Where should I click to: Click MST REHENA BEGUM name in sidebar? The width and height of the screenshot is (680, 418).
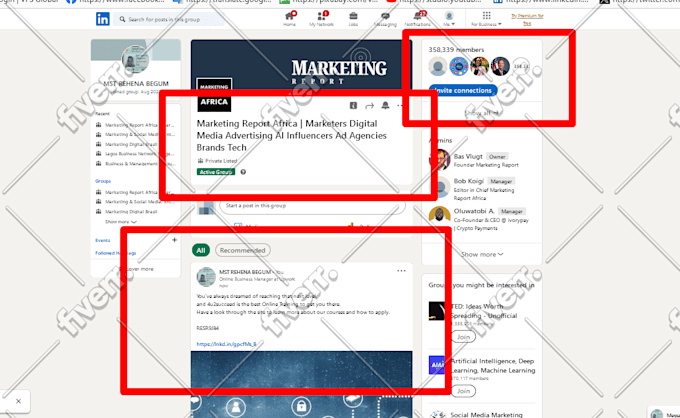[x=136, y=83]
